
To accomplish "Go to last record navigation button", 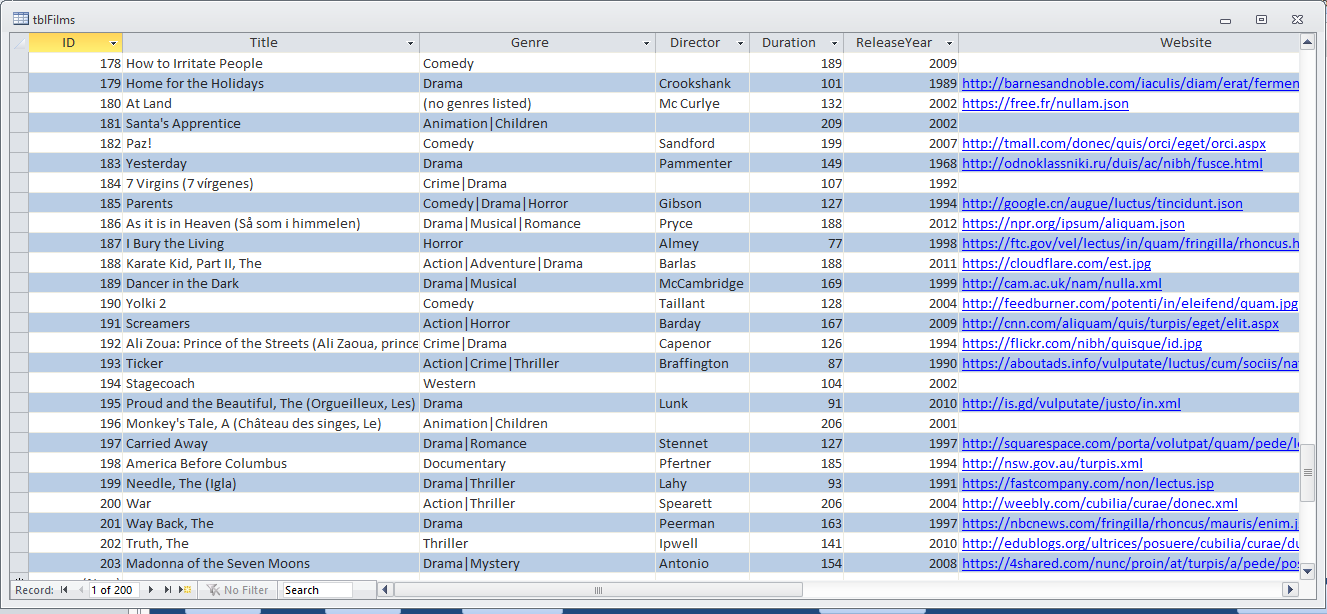I will (x=167, y=590).
